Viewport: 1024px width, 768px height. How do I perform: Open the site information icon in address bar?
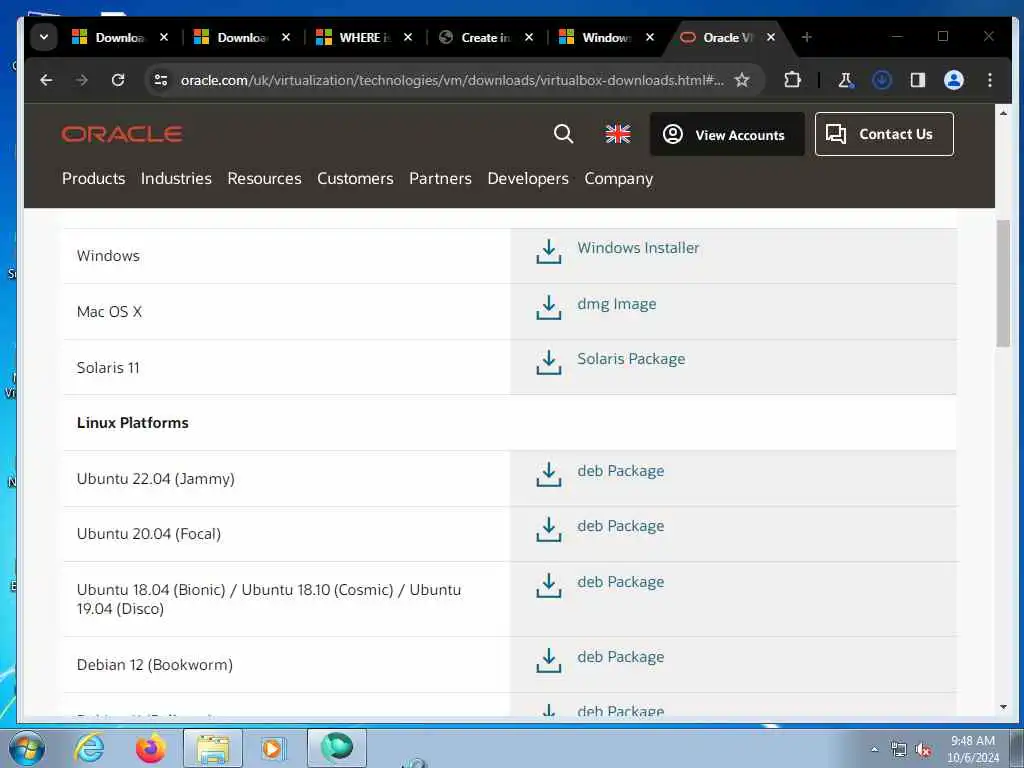(x=161, y=80)
